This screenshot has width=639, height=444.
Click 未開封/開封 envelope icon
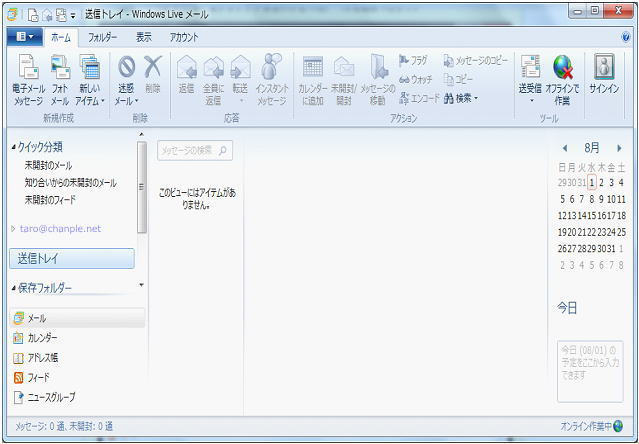coord(344,67)
